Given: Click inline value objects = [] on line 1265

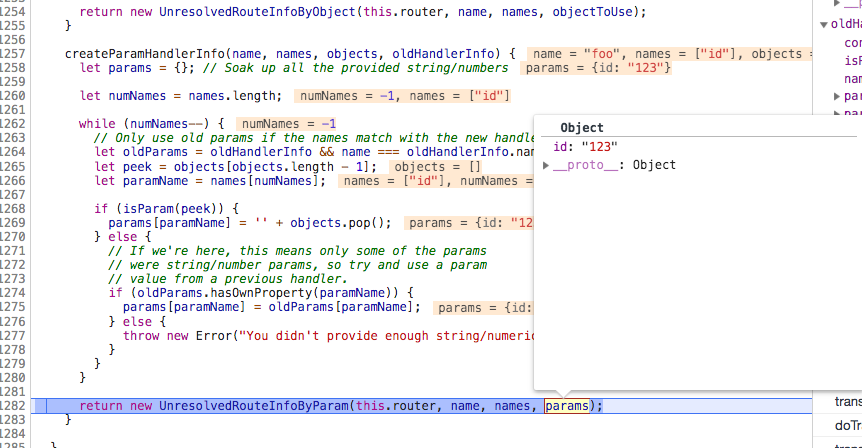Looking at the screenshot, I should (x=437, y=167).
